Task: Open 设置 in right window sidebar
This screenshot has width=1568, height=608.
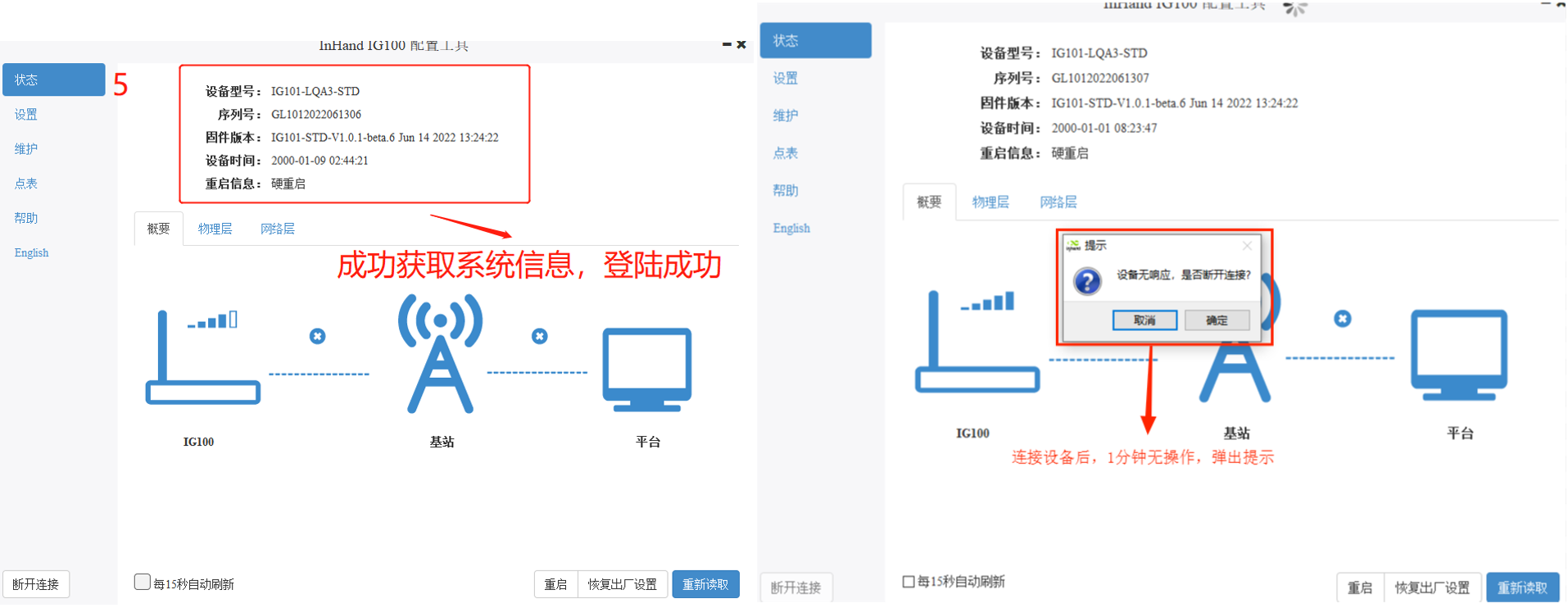Action: pos(786,78)
